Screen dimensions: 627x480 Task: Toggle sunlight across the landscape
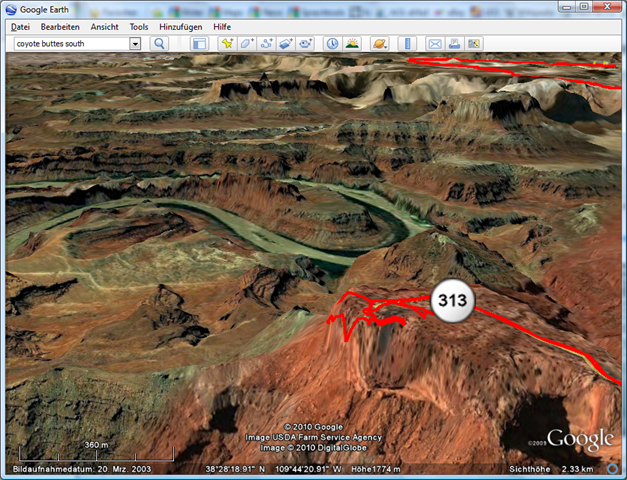352,44
